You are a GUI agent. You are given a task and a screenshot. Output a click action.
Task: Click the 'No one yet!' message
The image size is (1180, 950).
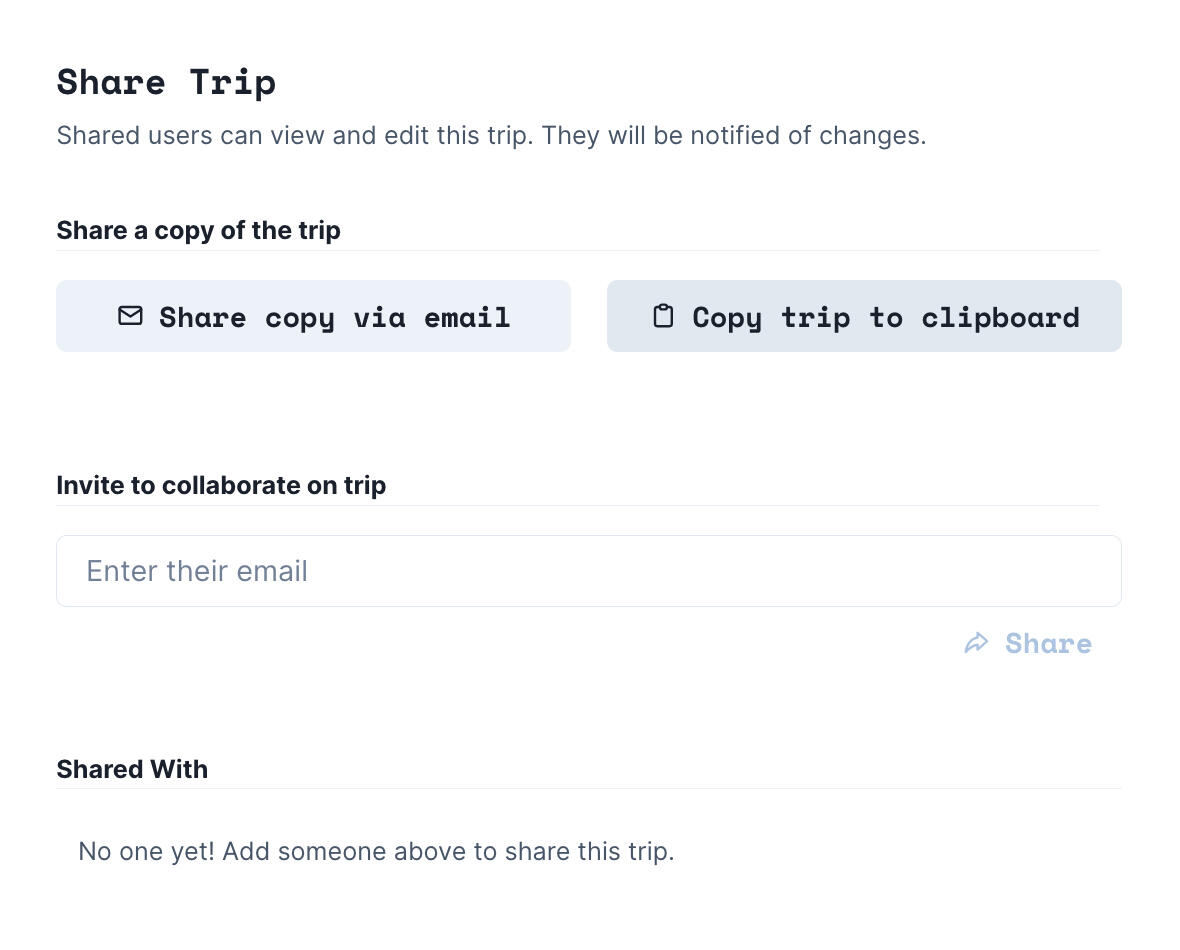pyautogui.click(x=146, y=852)
